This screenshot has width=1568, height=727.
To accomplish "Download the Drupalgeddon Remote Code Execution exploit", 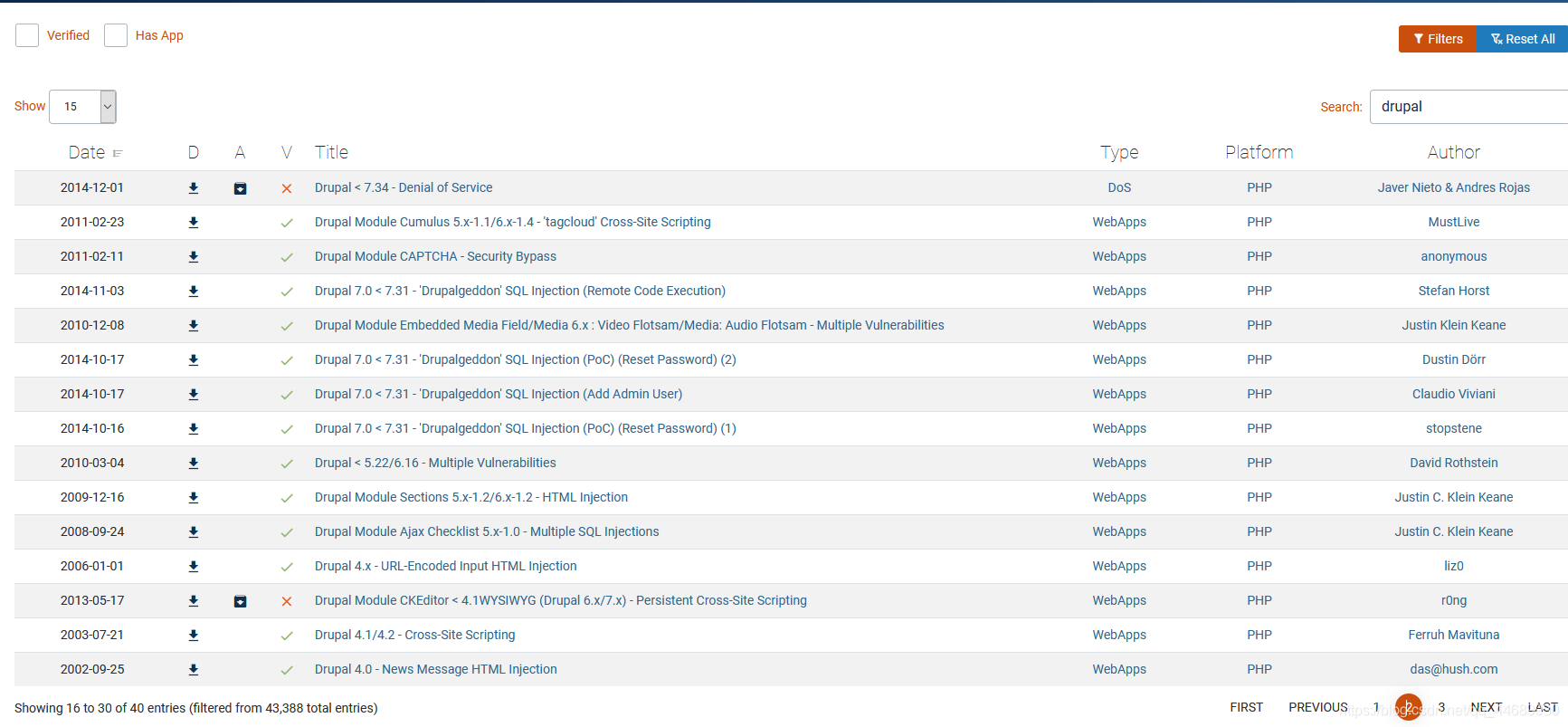I will tap(193, 292).
